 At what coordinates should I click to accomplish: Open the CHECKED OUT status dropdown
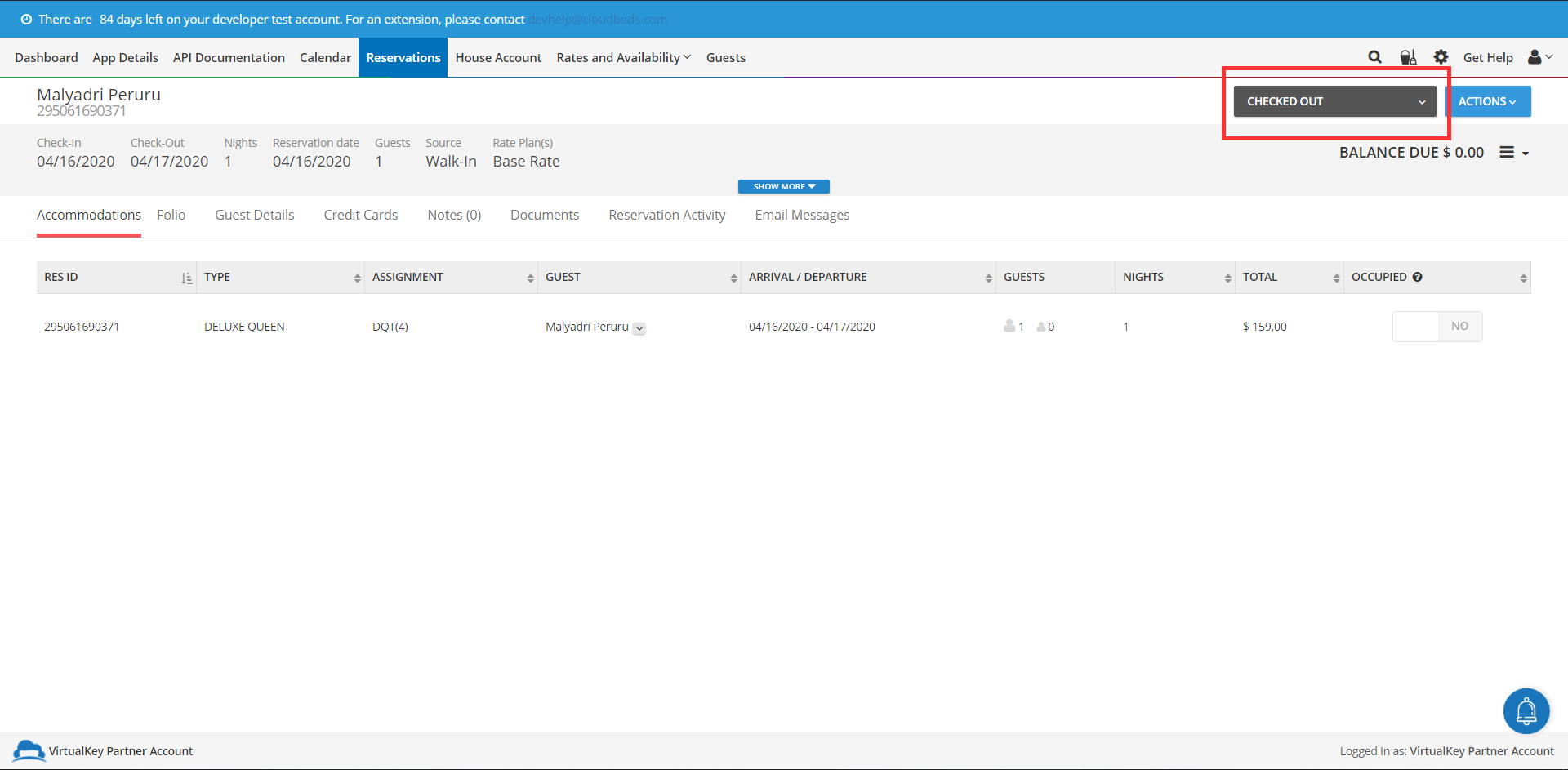[1334, 101]
